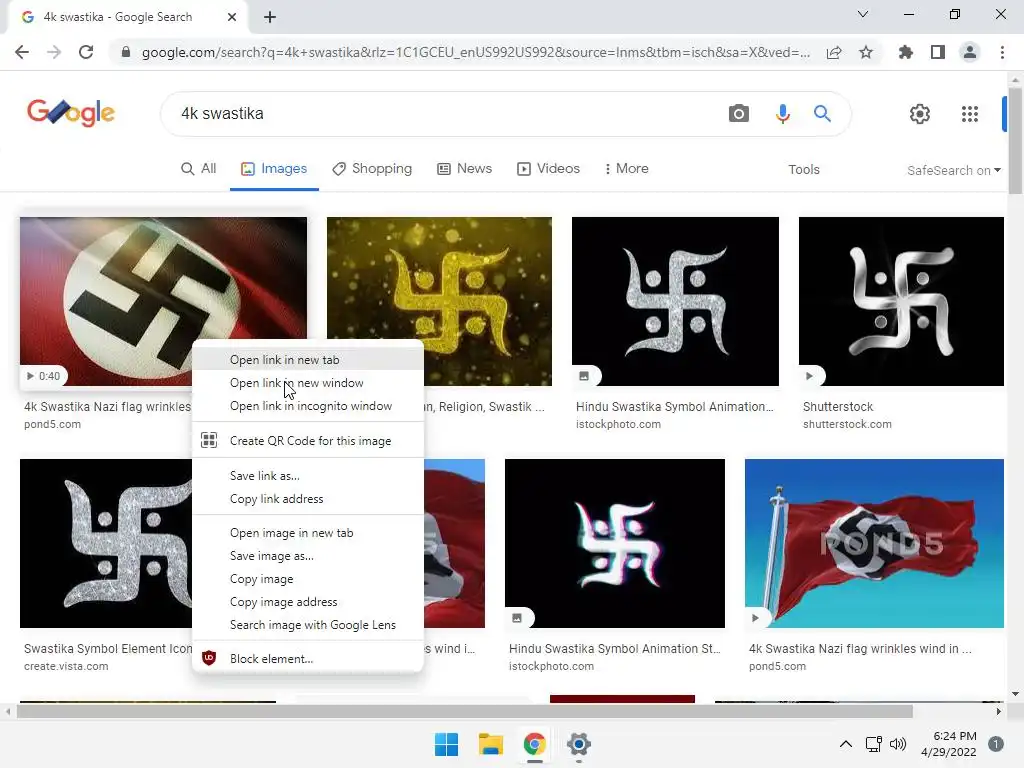Select Copy image from context menu
The width and height of the screenshot is (1024, 768).
coord(308,579)
